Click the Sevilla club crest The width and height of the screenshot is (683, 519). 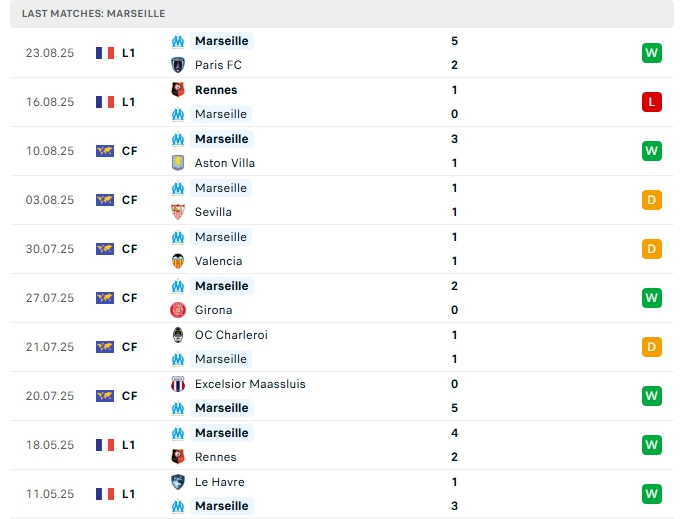coord(179,212)
